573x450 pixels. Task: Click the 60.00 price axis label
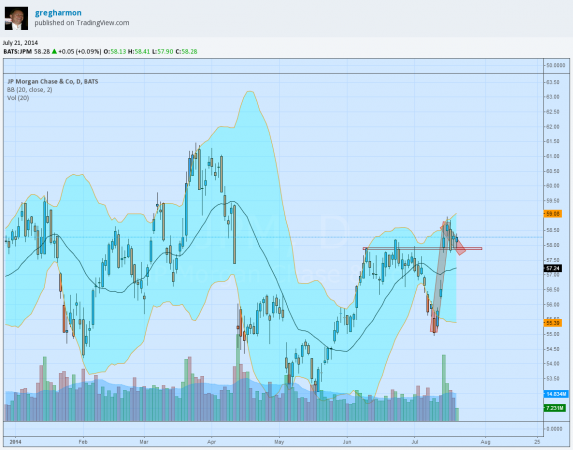pyautogui.click(x=553, y=186)
